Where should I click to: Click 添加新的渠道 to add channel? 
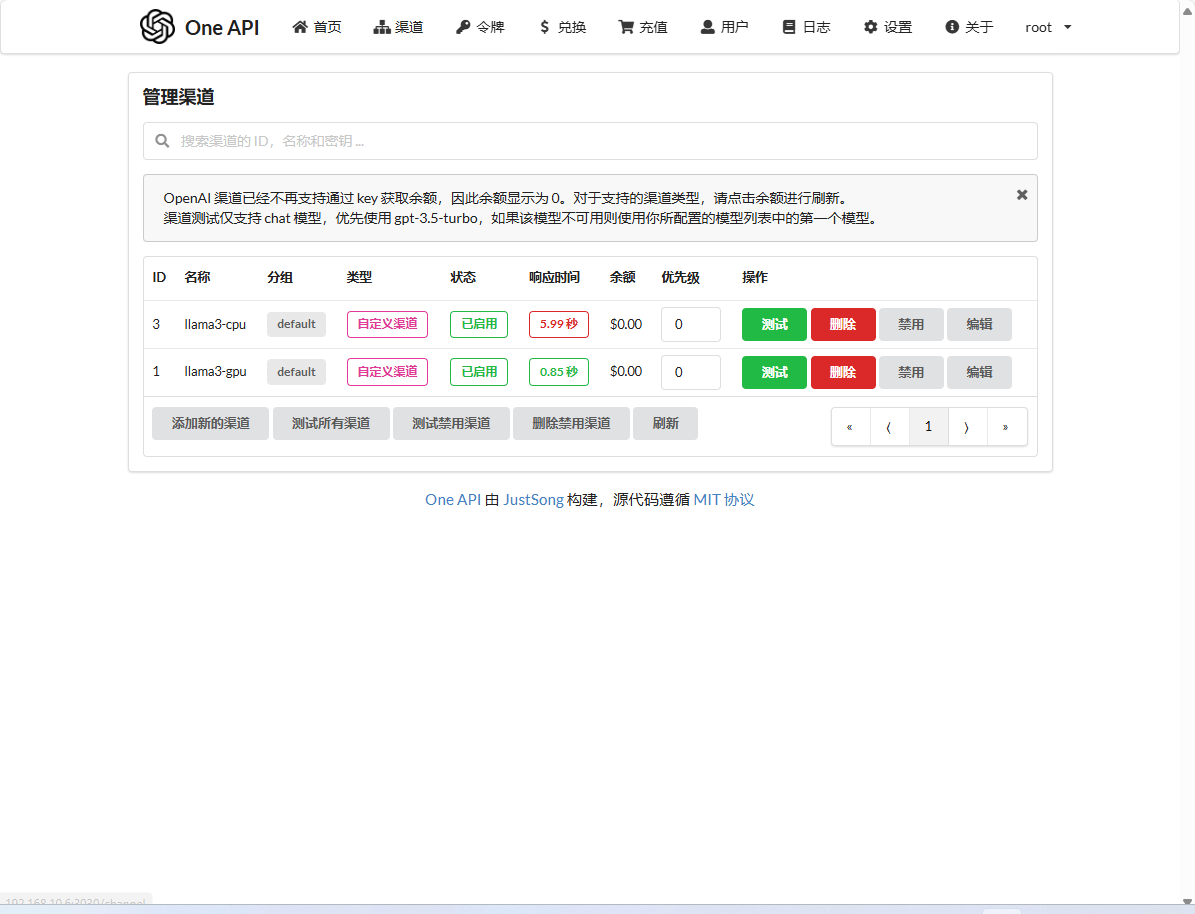point(210,423)
